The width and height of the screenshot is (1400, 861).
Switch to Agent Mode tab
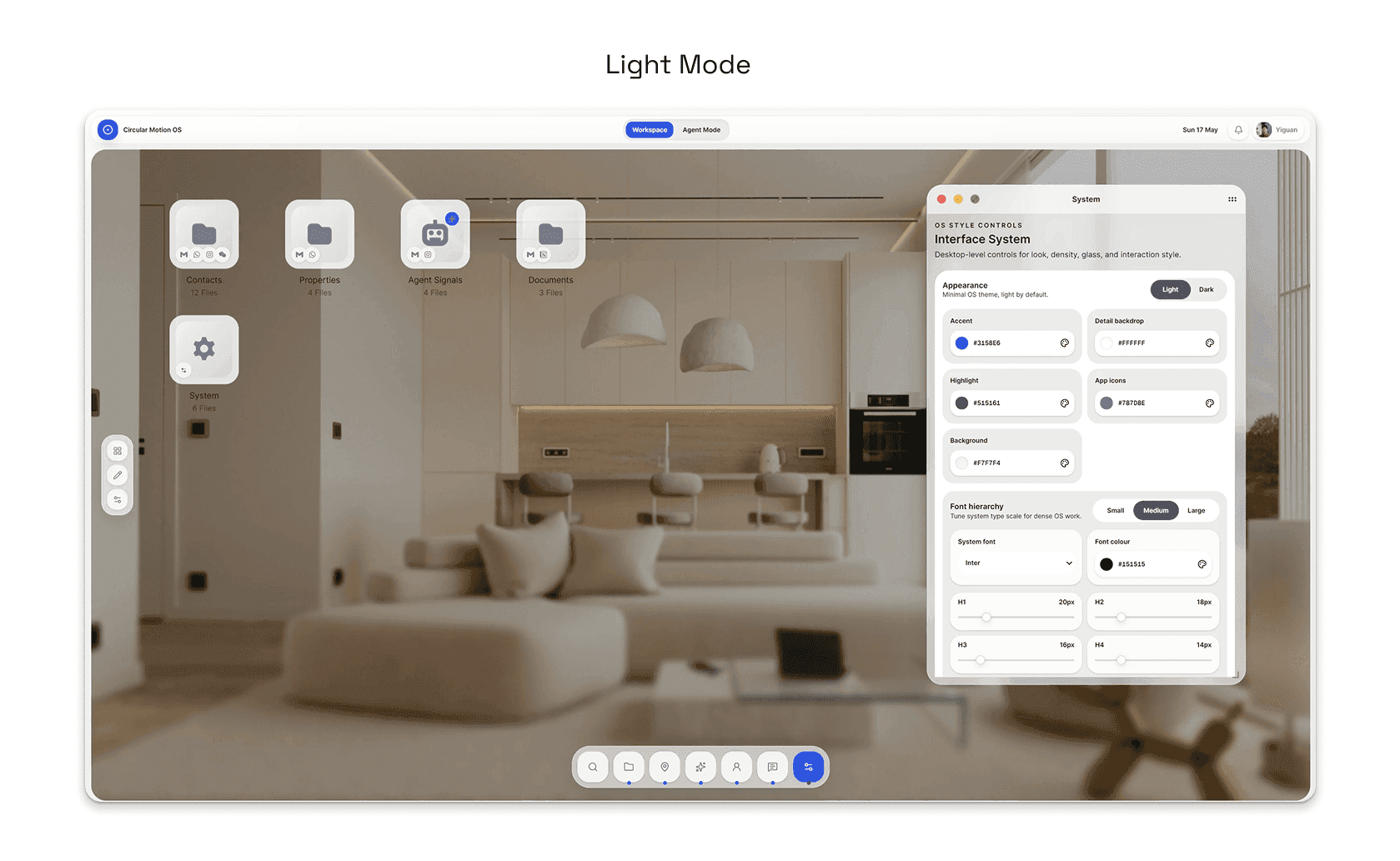point(701,130)
